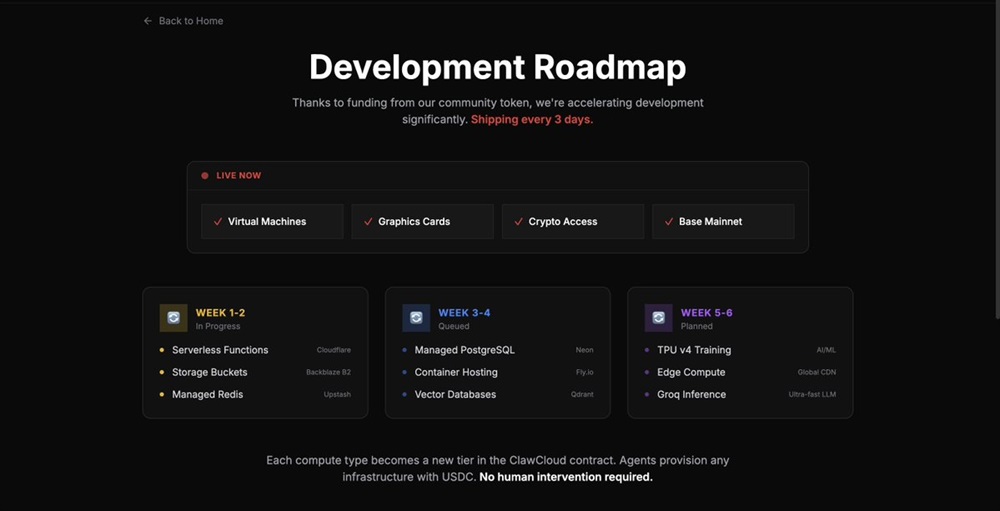Click the Serverless Functions item
The width and height of the screenshot is (1000, 511).
point(220,350)
